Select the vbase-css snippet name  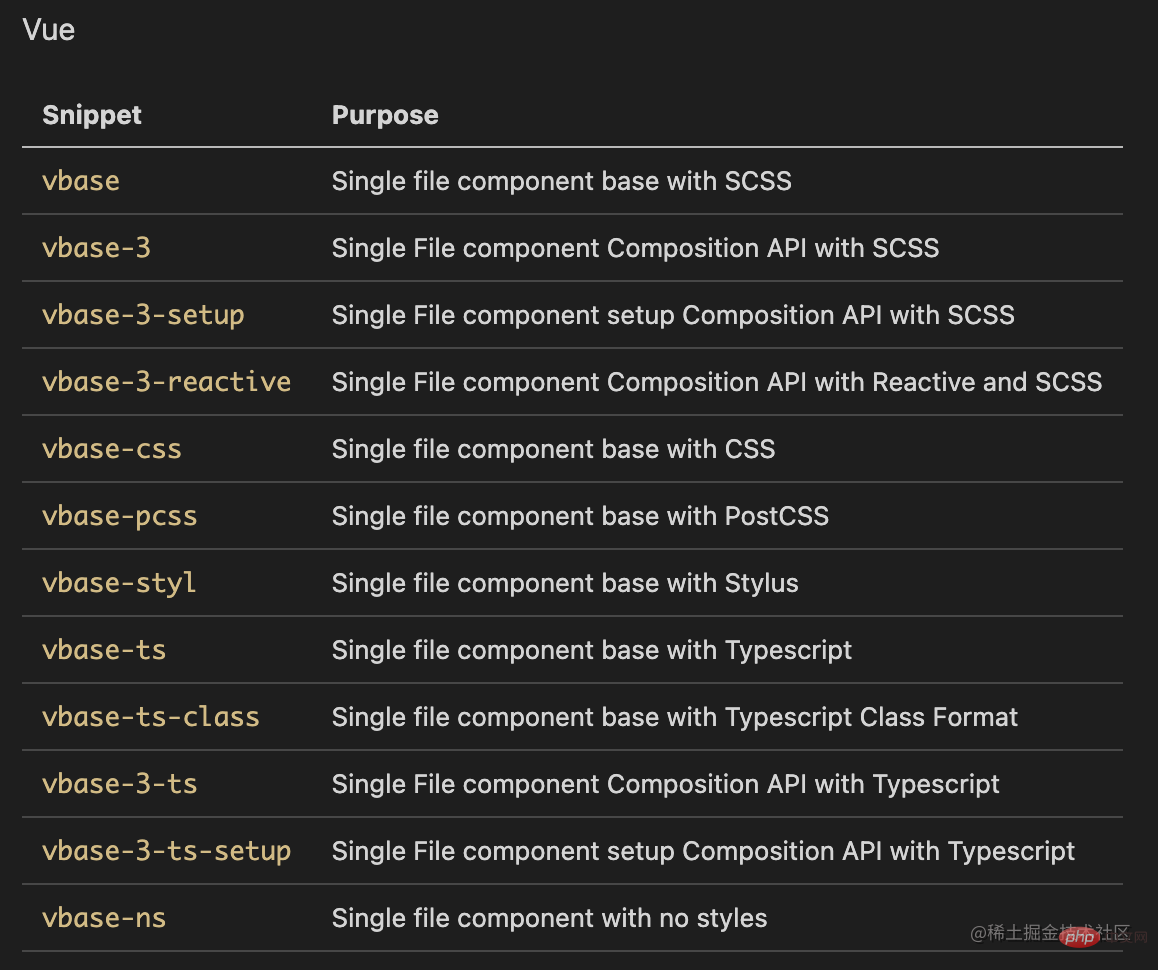pyautogui.click(x=112, y=449)
